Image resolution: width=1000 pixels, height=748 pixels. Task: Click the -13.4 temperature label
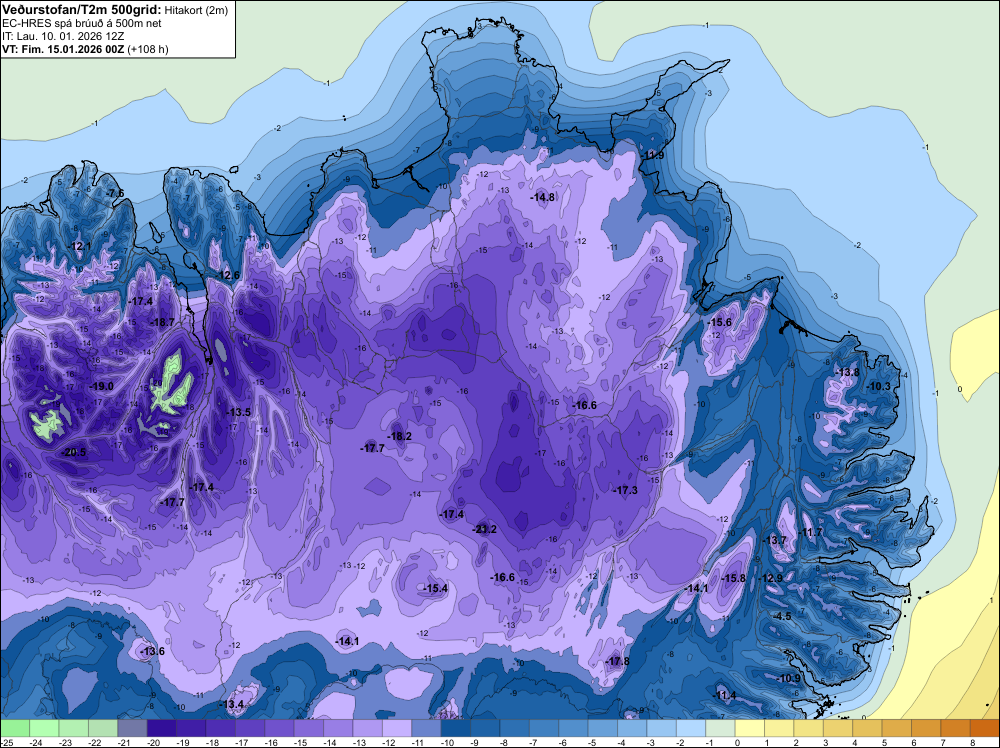232,705
